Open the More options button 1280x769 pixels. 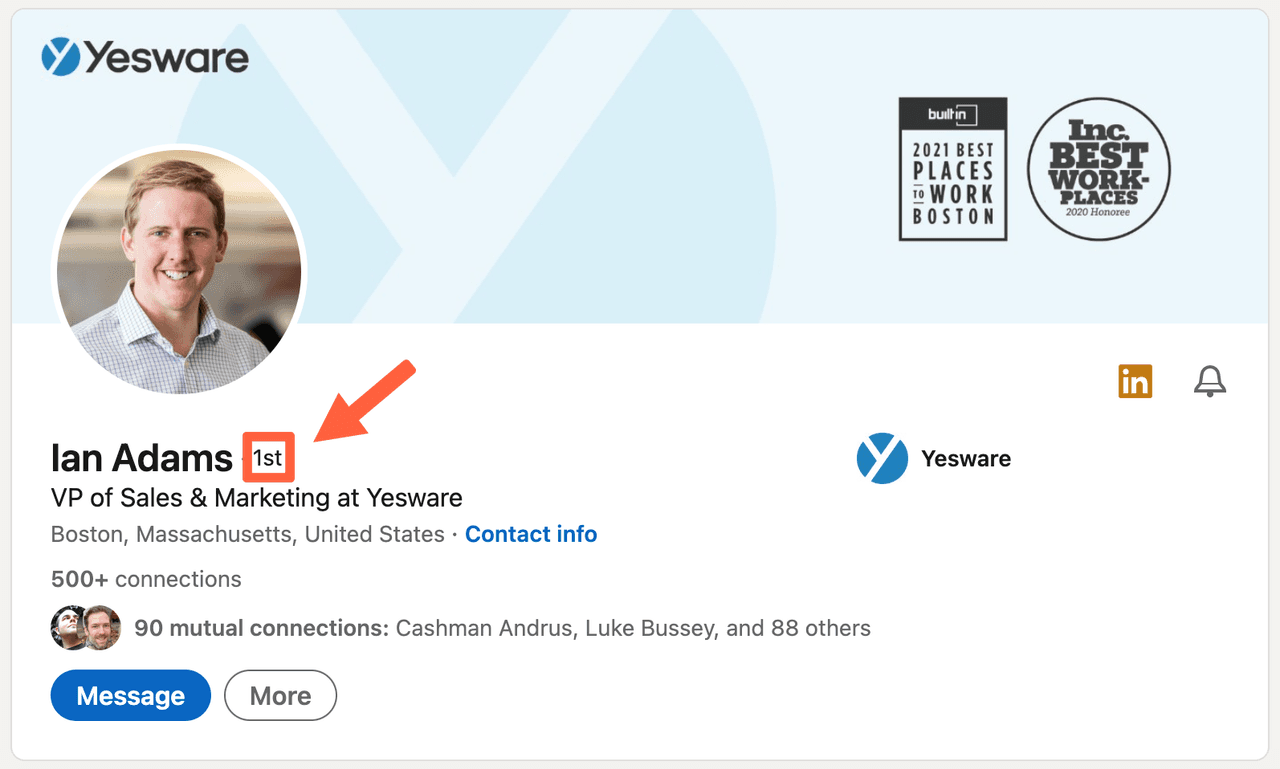pos(280,695)
